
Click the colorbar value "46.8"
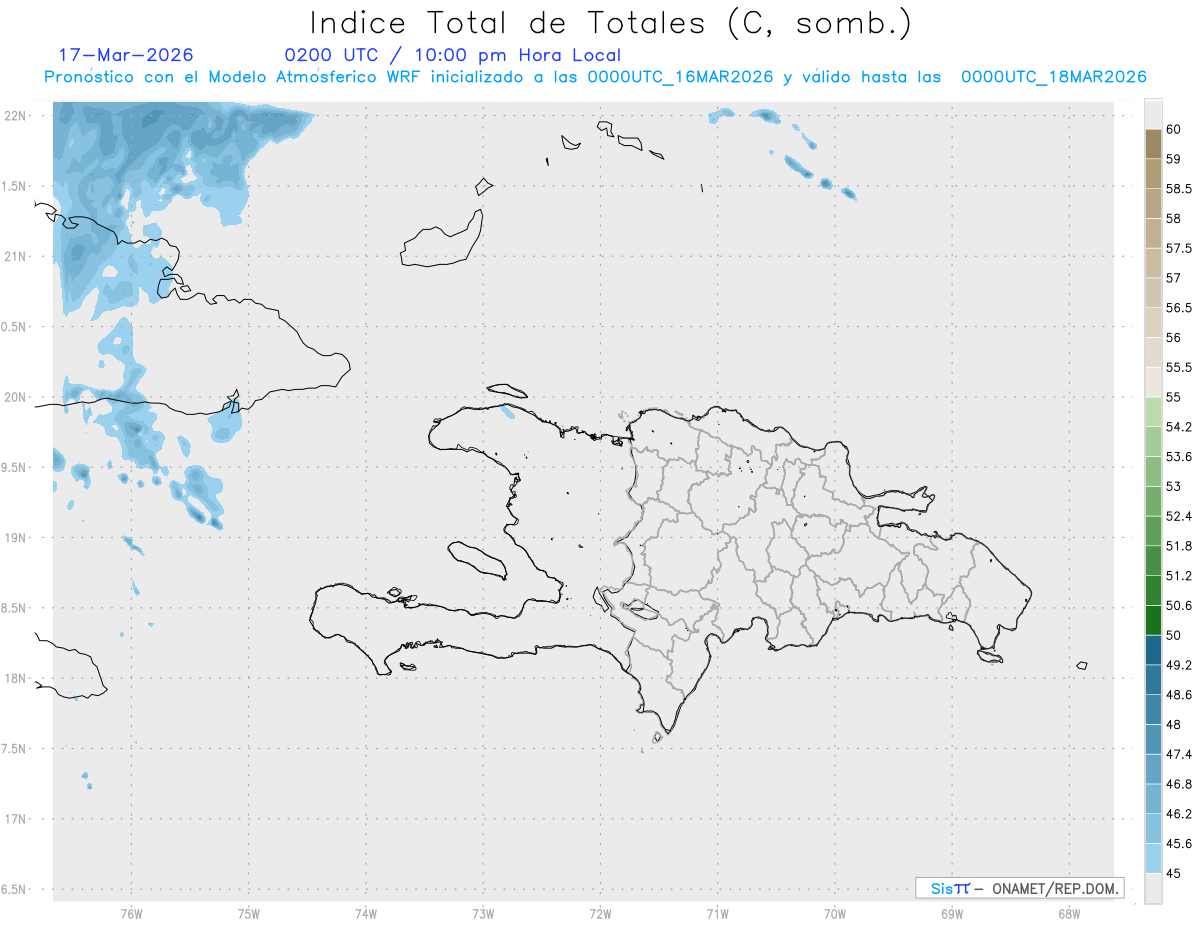pyautogui.click(x=1178, y=784)
